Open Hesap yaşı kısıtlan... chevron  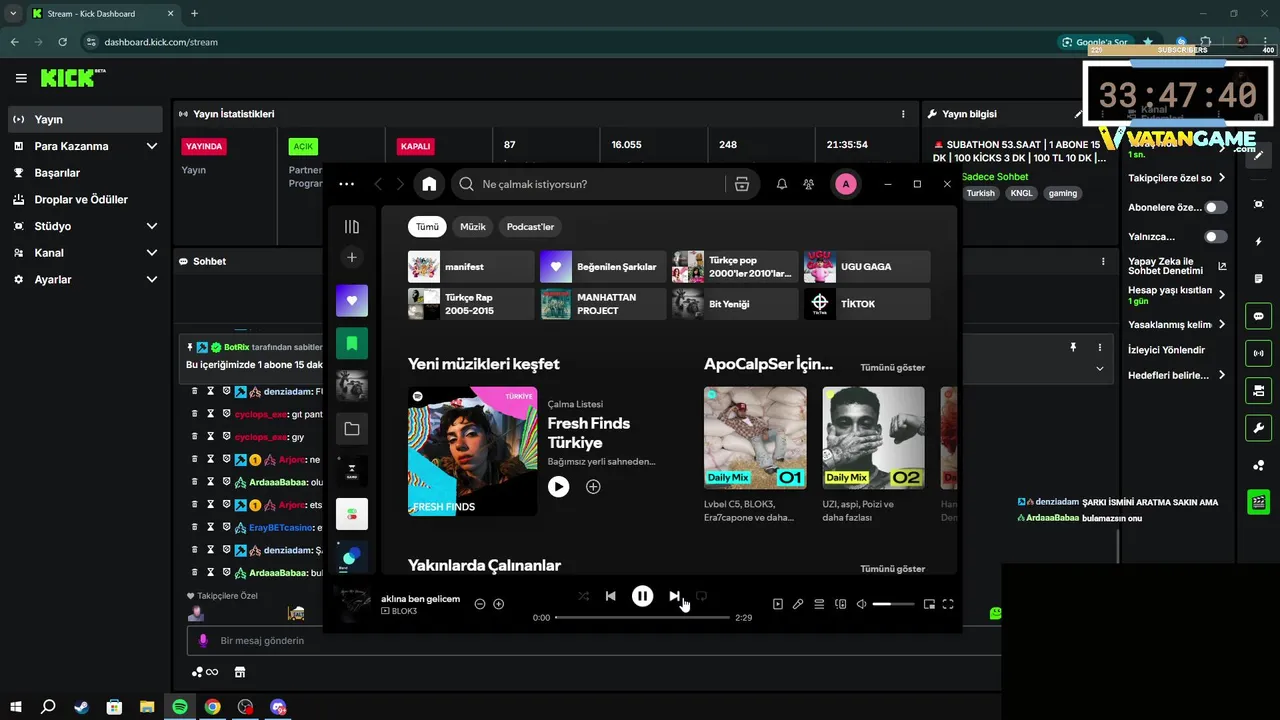(x=1222, y=295)
